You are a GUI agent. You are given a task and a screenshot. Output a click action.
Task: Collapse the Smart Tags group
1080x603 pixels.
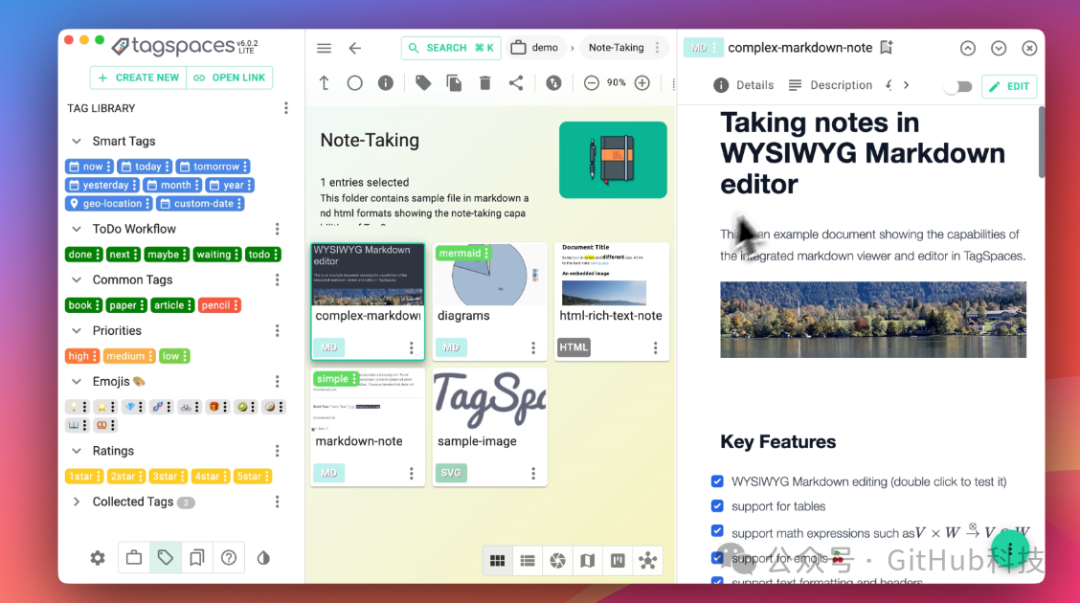pyautogui.click(x=76, y=141)
